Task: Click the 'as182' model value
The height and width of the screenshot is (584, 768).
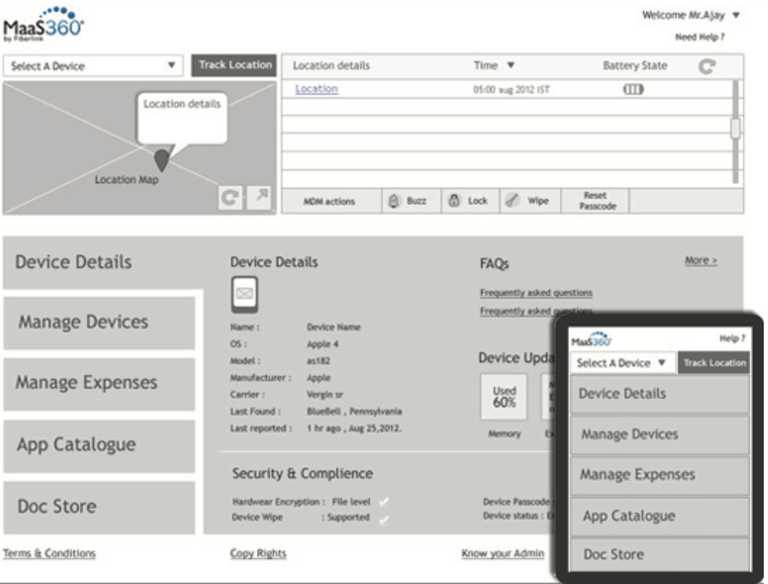Action: (x=318, y=361)
